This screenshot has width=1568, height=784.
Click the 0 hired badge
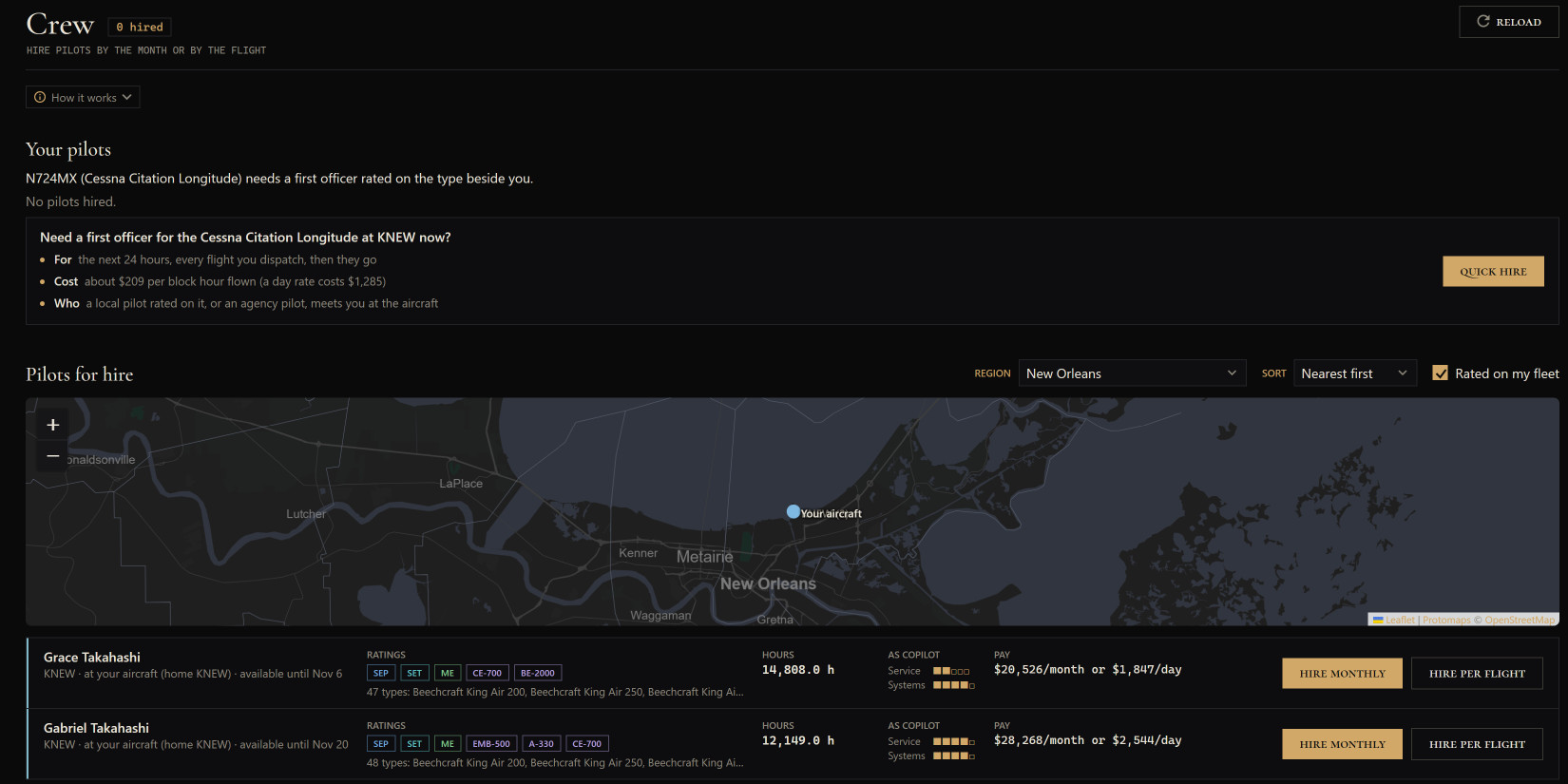coord(140,27)
